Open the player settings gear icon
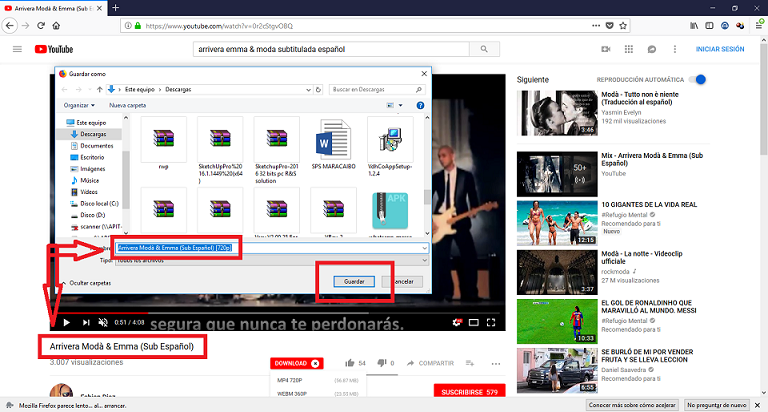The width and height of the screenshot is (768, 412). (x=456, y=322)
